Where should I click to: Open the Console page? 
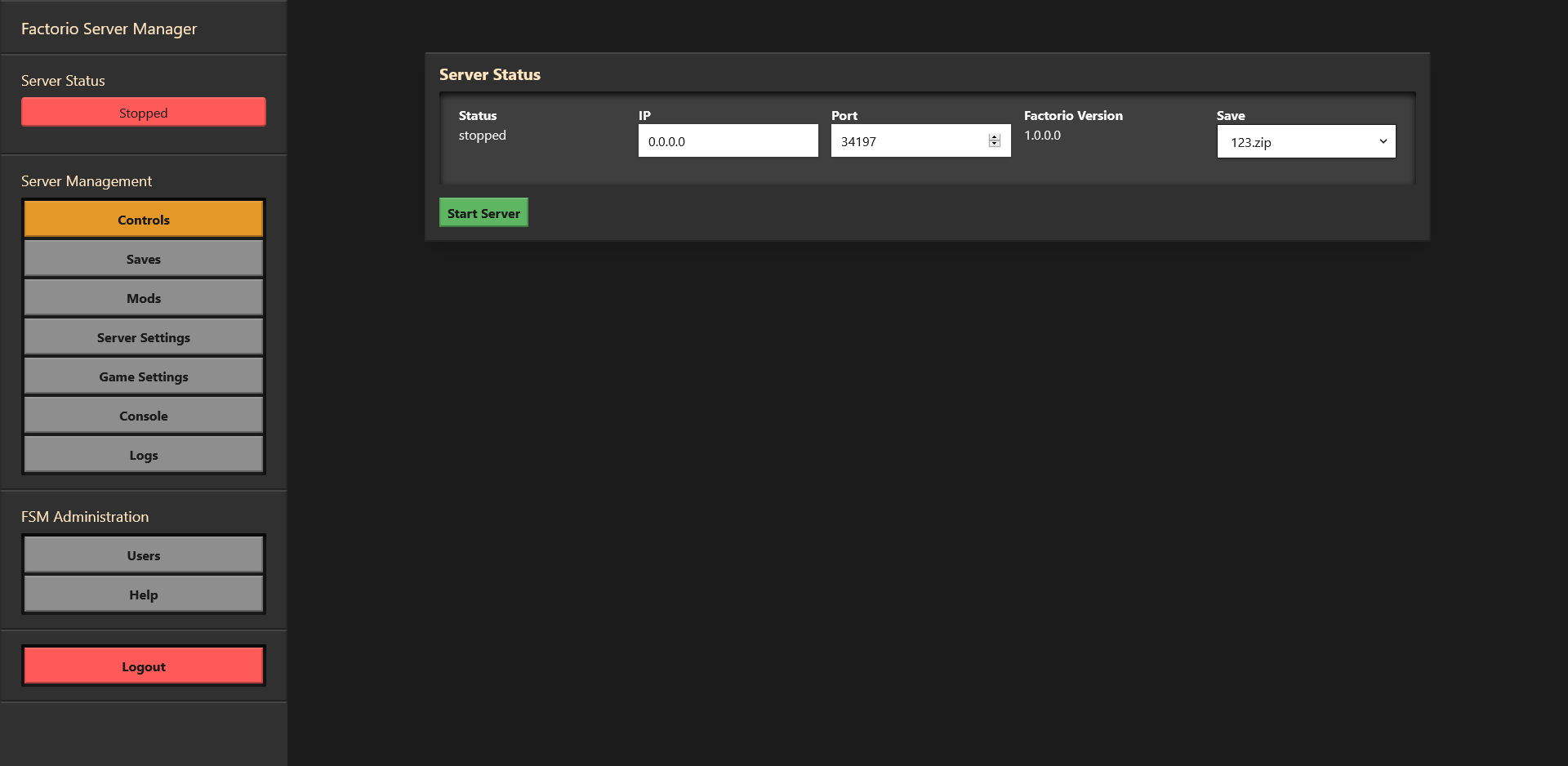(144, 415)
